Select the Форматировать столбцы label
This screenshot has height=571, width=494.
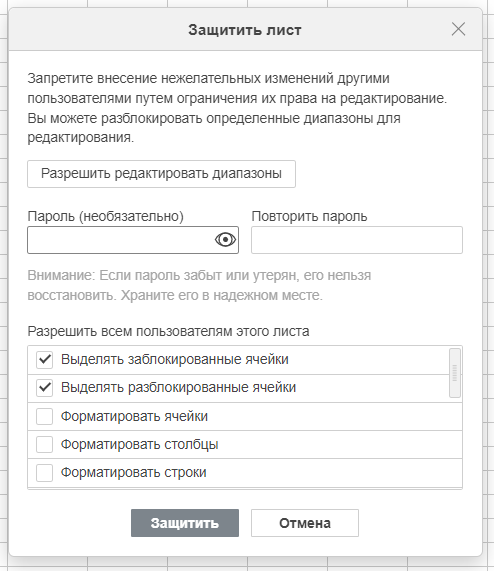coord(139,444)
